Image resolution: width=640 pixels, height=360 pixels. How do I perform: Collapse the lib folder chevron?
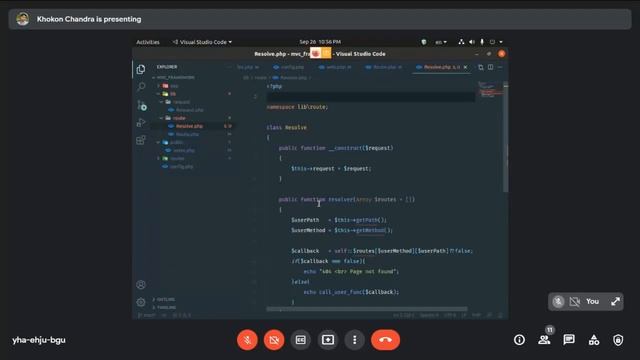click(158, 94)
